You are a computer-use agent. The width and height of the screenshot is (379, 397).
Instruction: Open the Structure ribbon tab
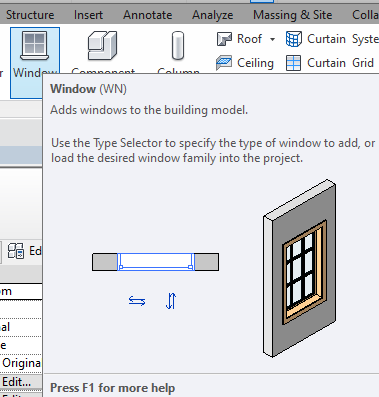(x=30, y=15)
